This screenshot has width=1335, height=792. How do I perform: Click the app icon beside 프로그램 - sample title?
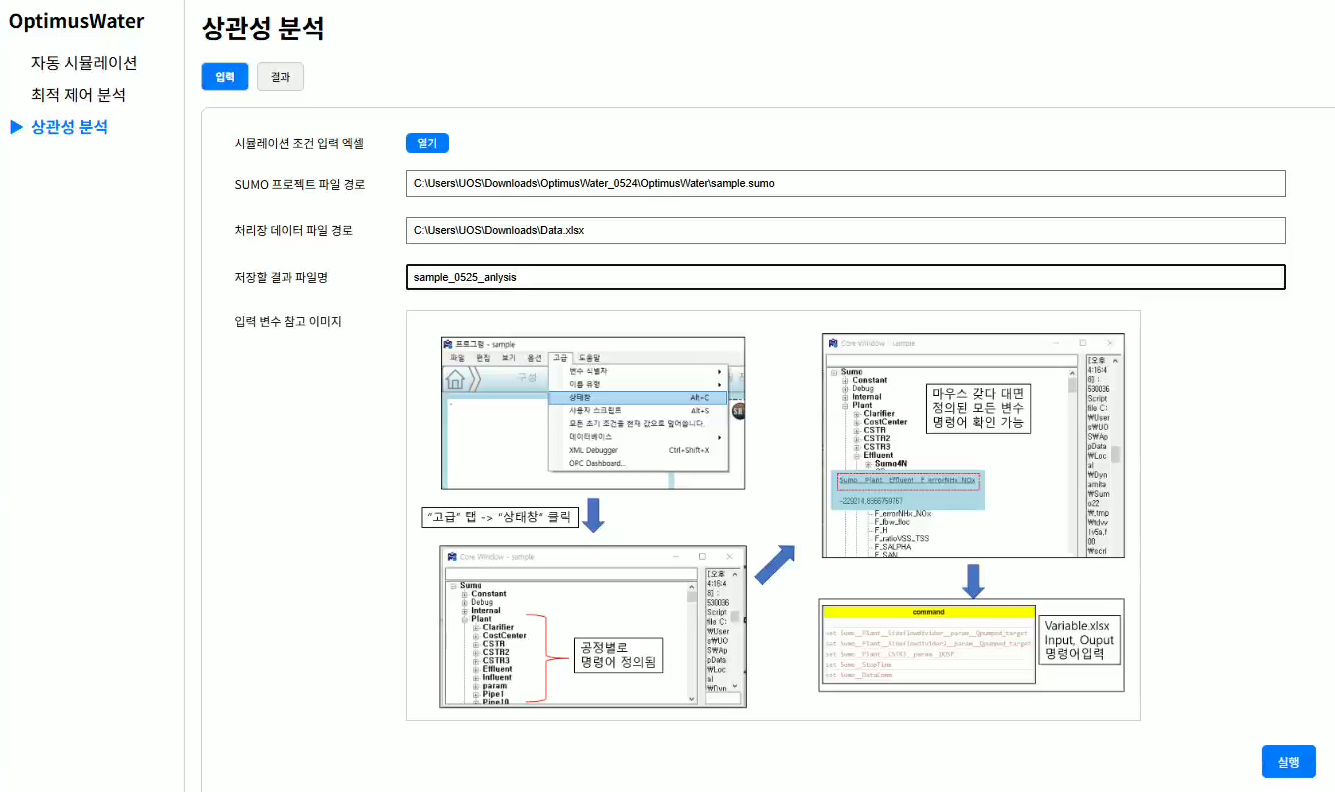(449, 344)
